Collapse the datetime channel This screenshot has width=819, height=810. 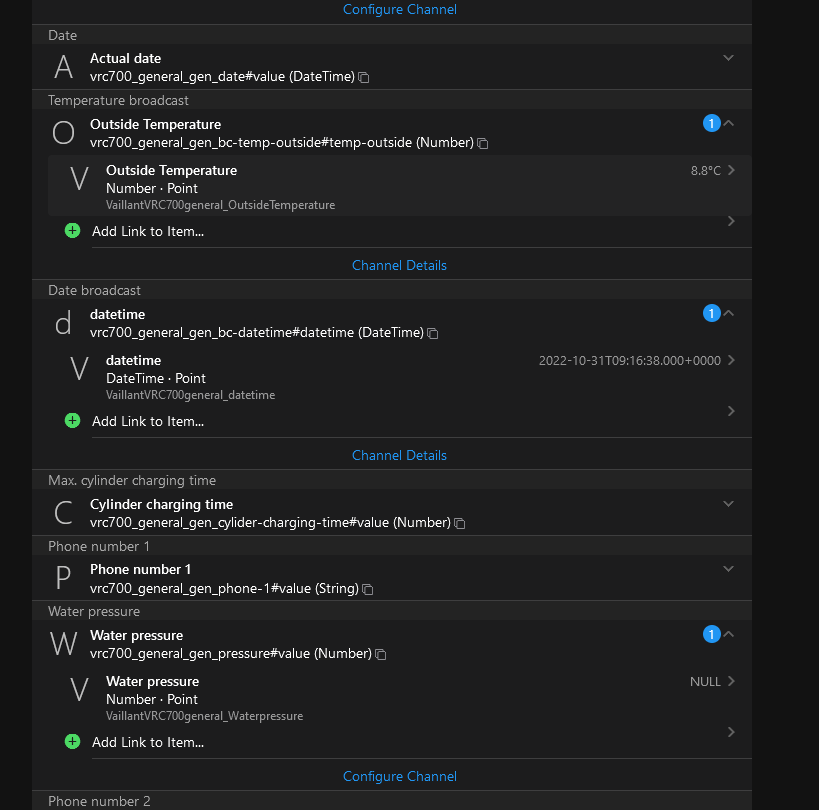(x=729, y=313)
